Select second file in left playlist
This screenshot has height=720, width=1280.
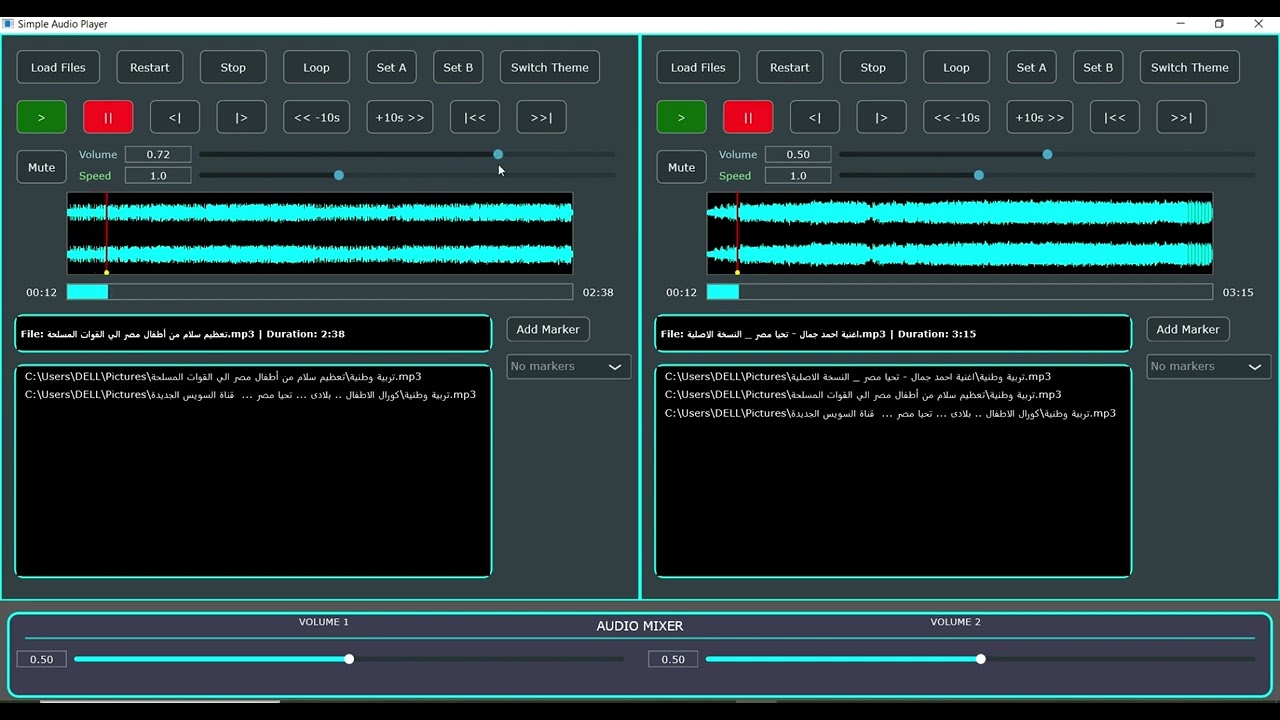[x=253, y=395]
